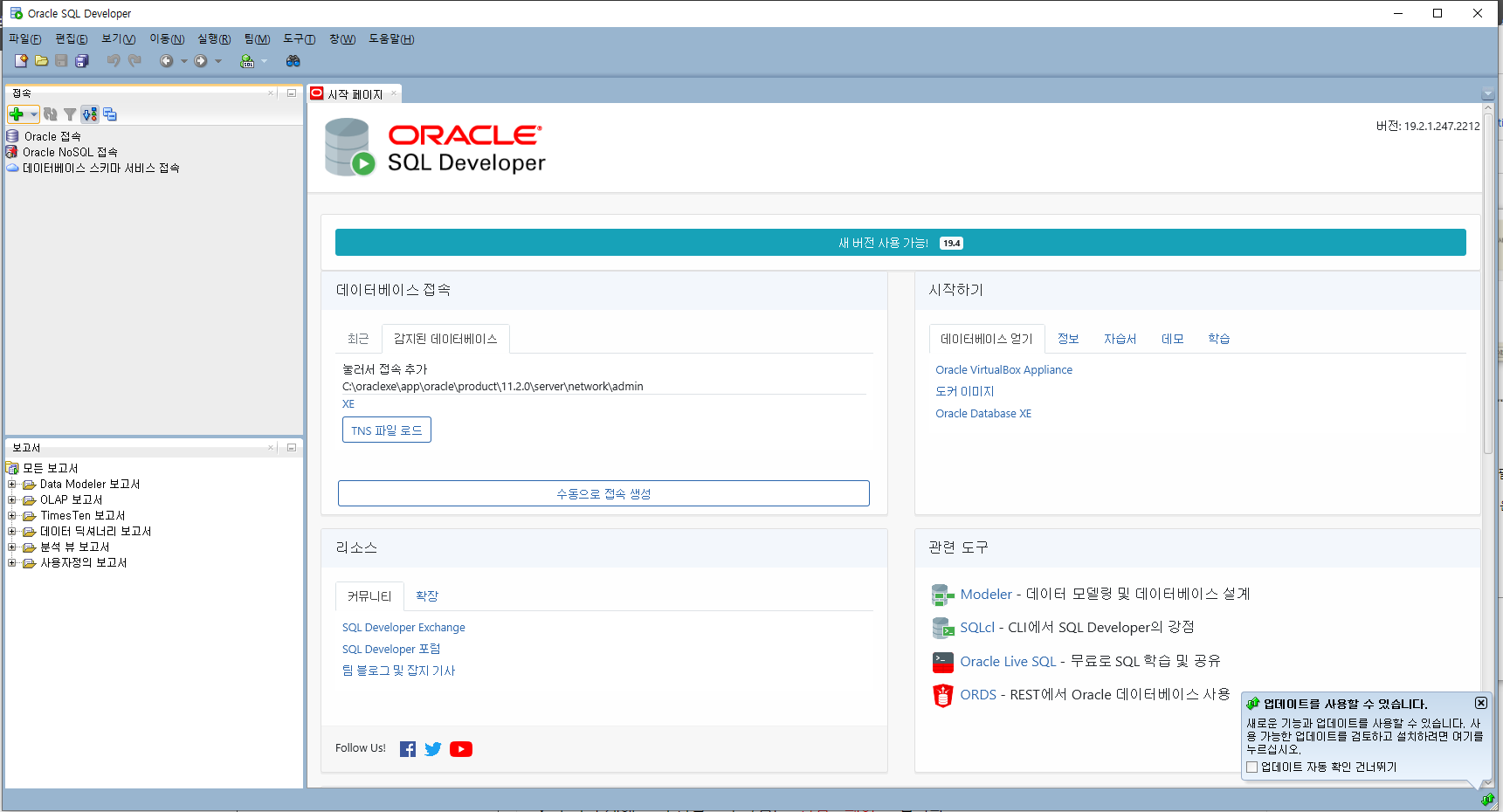The width and height of the screenshot is (1503, 812).
Task: Click the Undo arrow in the toolbar
Action: pos(114,61)
